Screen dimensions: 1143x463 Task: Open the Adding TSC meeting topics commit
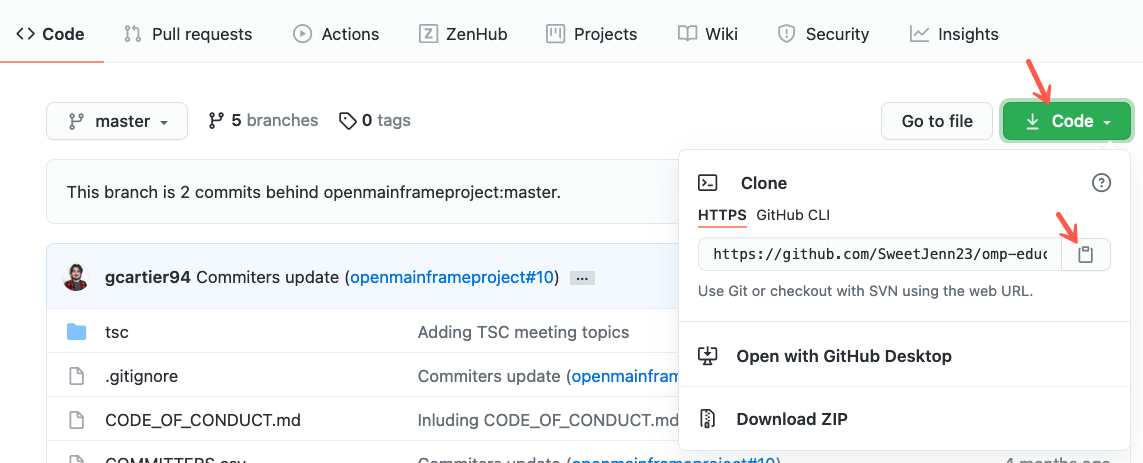[523, 332]
